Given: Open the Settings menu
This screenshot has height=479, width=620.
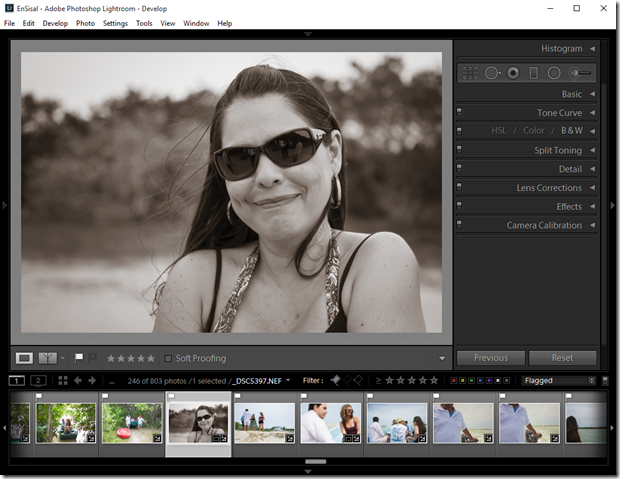Looking at the screenshot, I should pyautogui.click(x=115, y=23).
